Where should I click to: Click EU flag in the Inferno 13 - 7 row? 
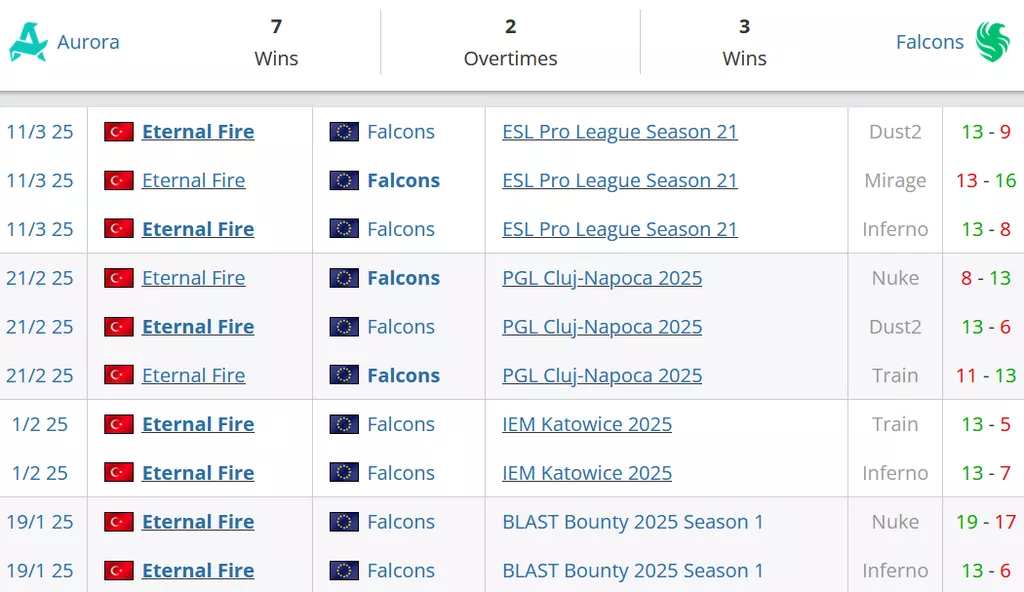point(344,472)
